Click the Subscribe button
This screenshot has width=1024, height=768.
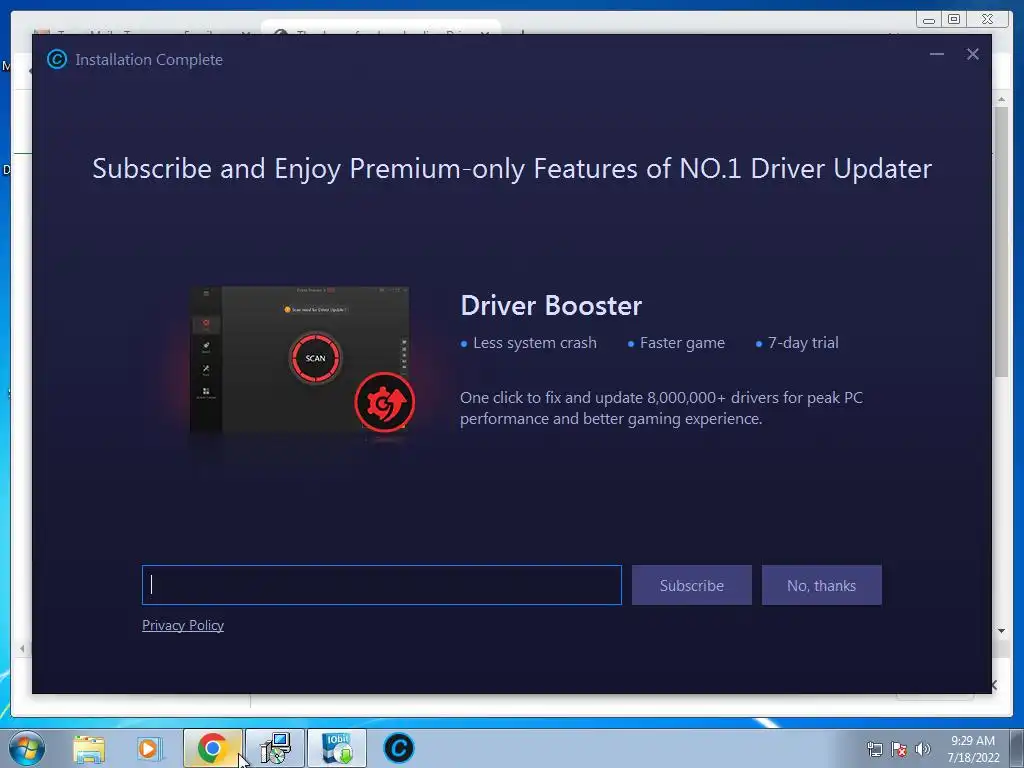coord(692,585)
